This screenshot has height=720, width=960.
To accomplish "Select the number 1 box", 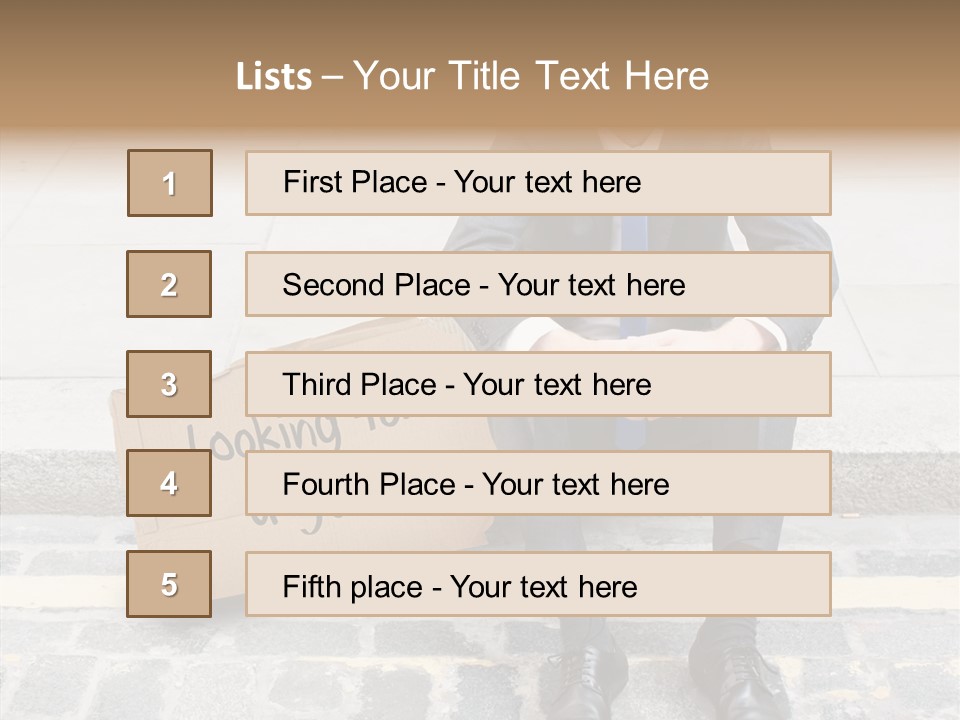I will coord(170,183).
